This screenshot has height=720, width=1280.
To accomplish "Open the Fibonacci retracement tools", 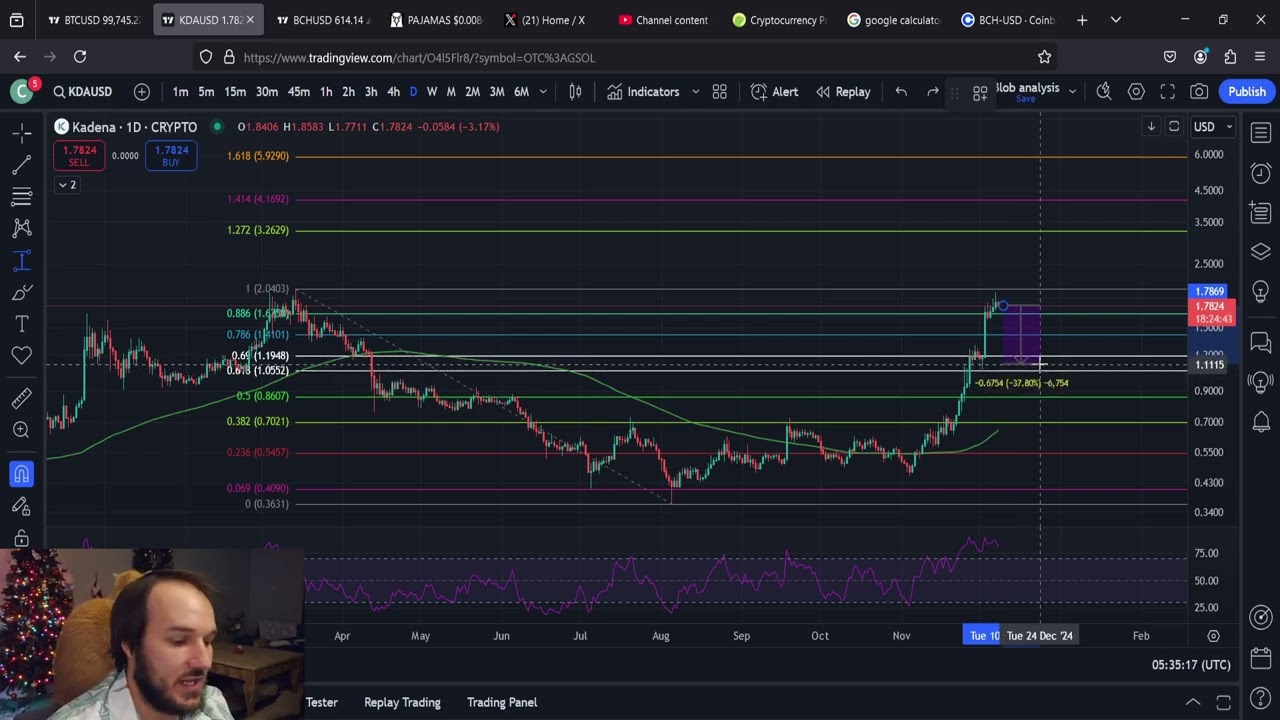I will coord(22,196).
